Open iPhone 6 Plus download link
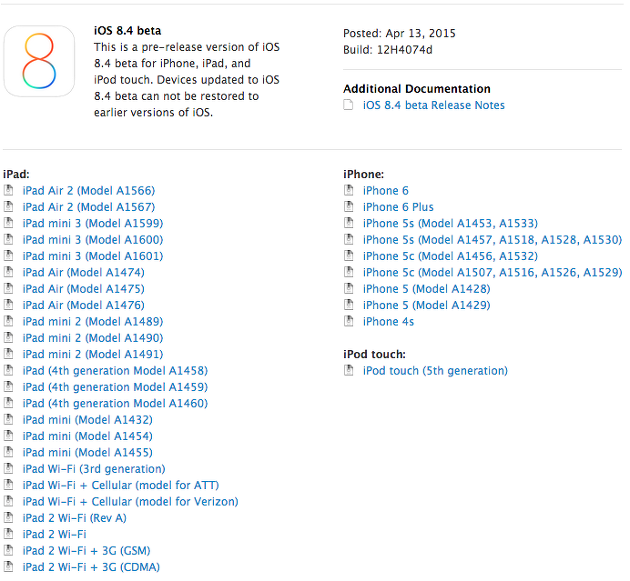The width and height of the screenshot is (630, 581). pos(398,207)
